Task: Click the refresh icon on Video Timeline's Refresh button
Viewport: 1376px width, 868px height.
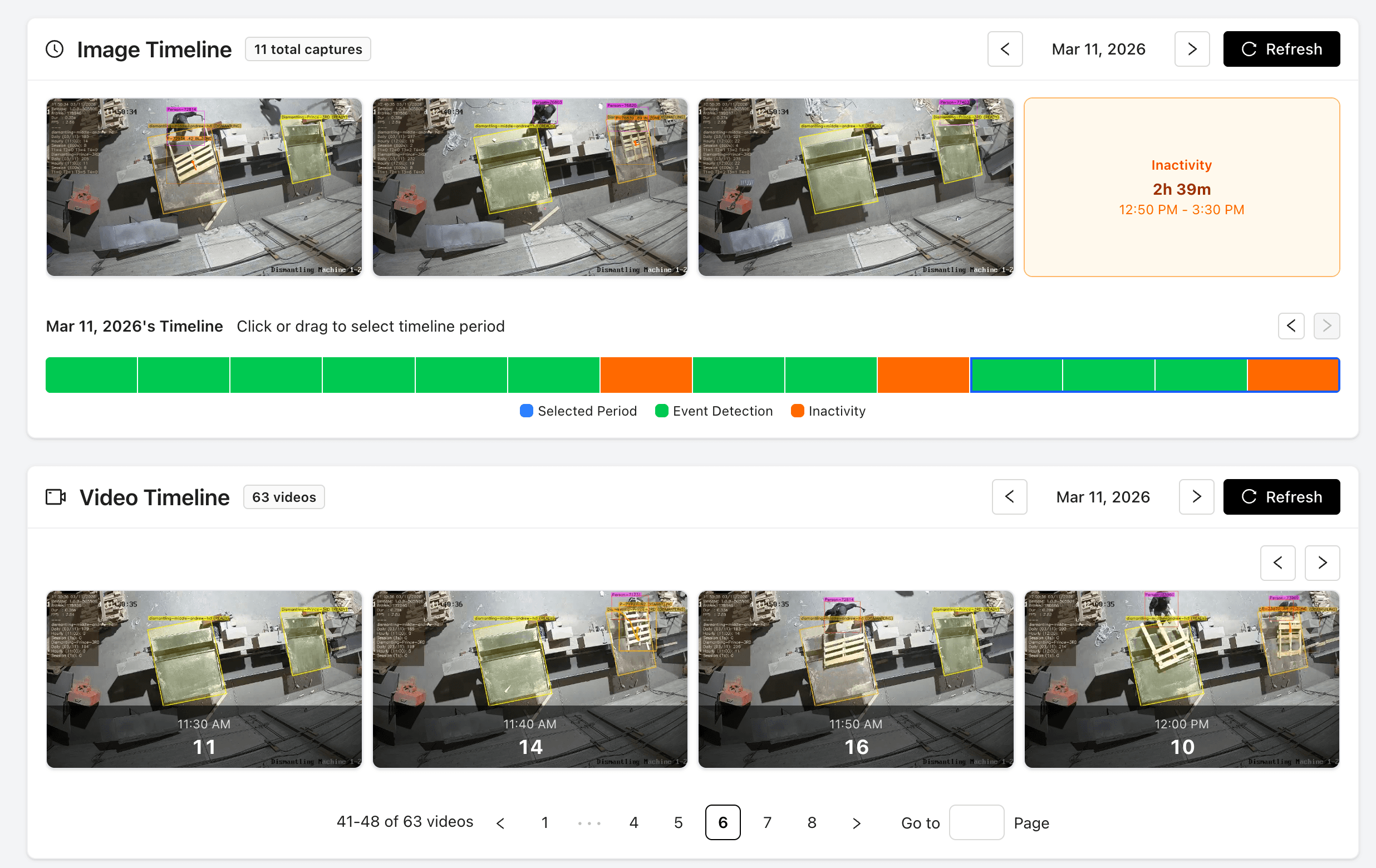Action: coord(1249,497)
